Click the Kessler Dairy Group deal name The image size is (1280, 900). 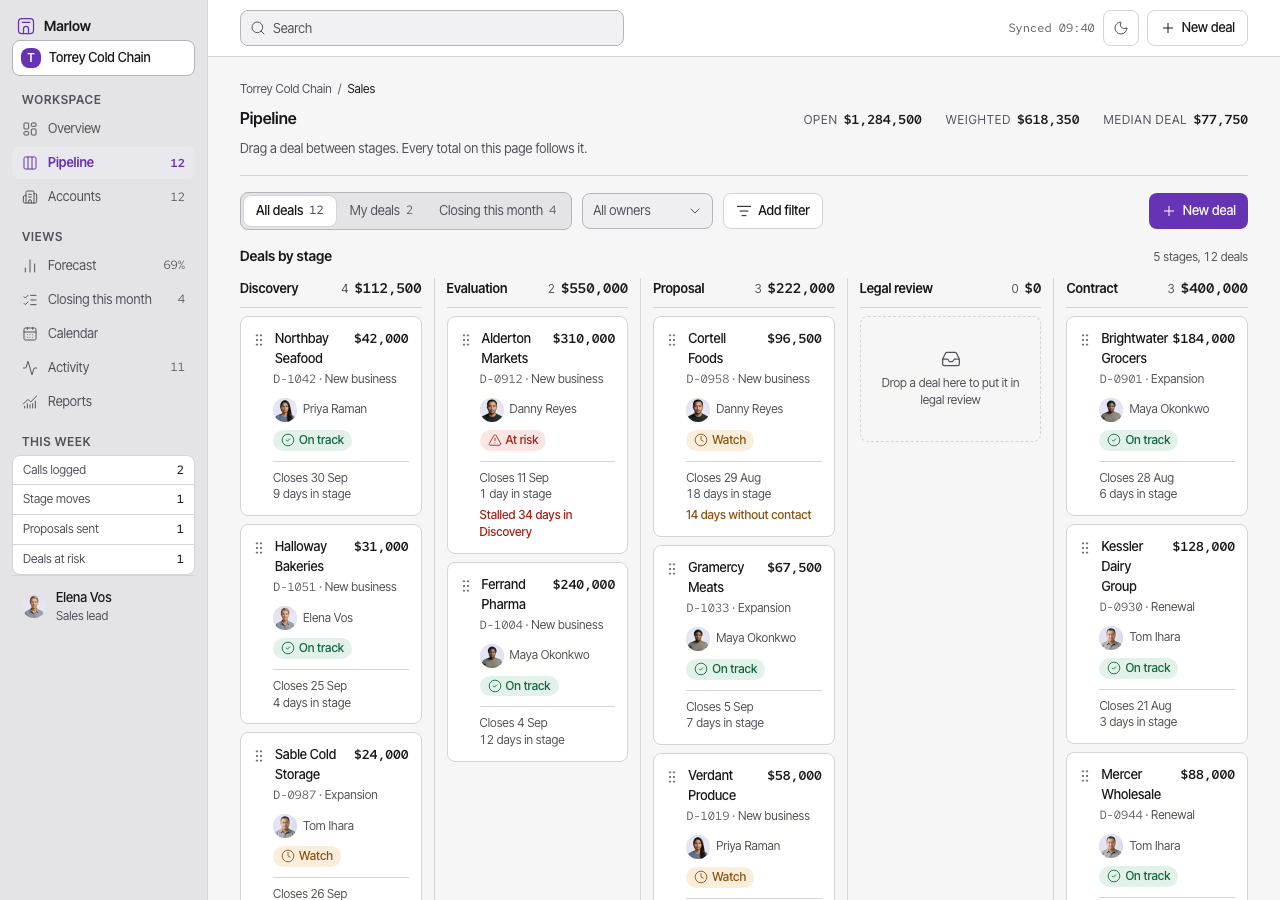click(1122, 567)
